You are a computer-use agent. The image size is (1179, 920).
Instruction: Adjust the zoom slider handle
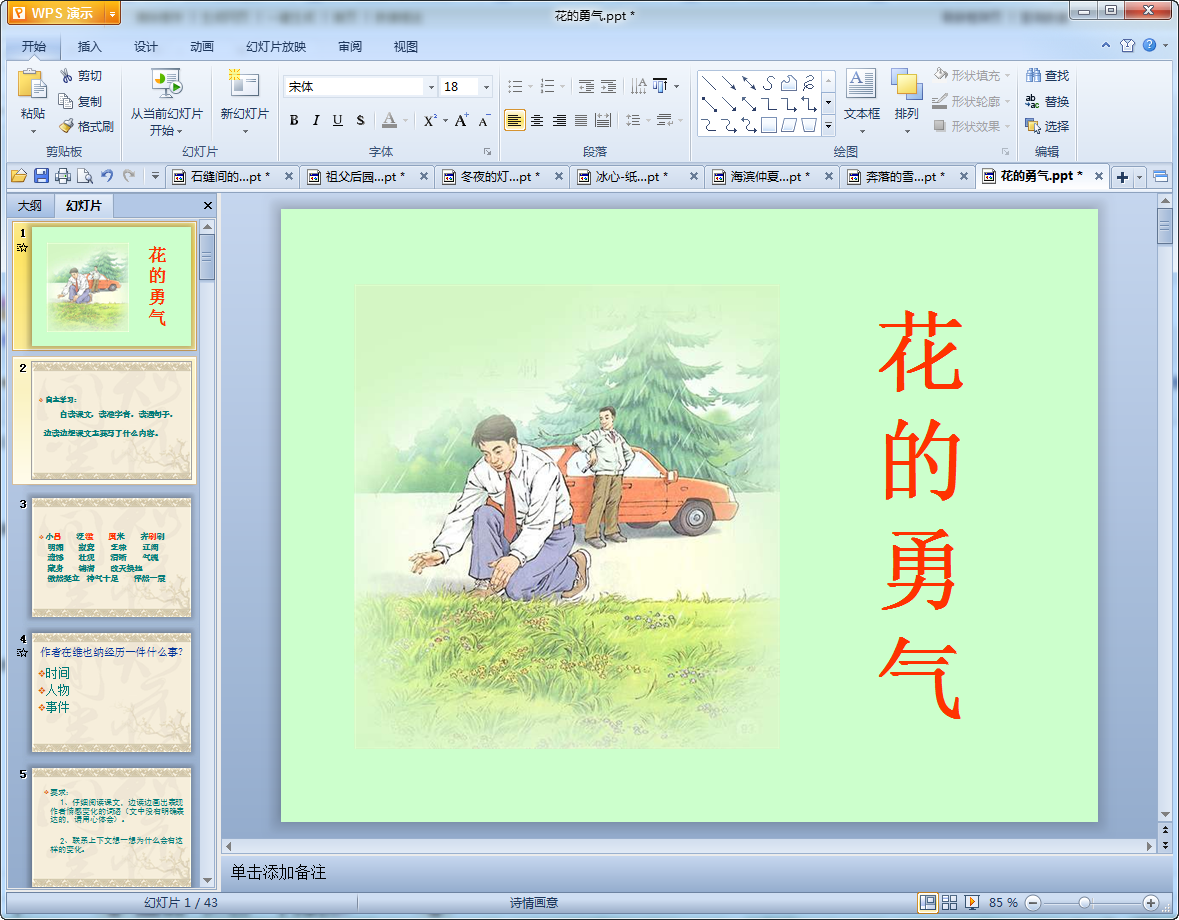1084,903
